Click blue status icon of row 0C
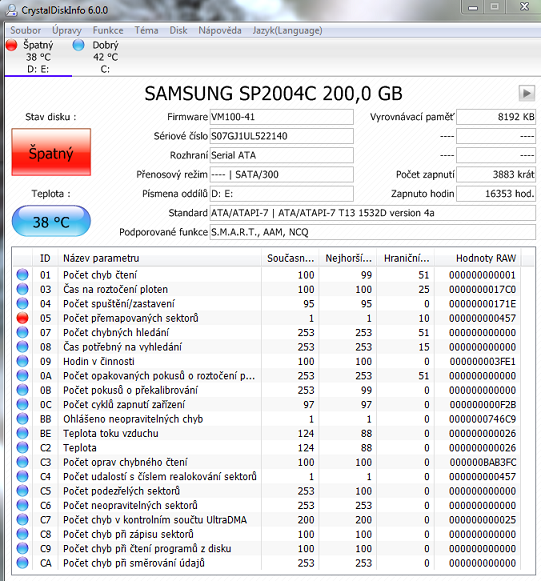This screenshot has height=581, width=541. tap(23, 405)
